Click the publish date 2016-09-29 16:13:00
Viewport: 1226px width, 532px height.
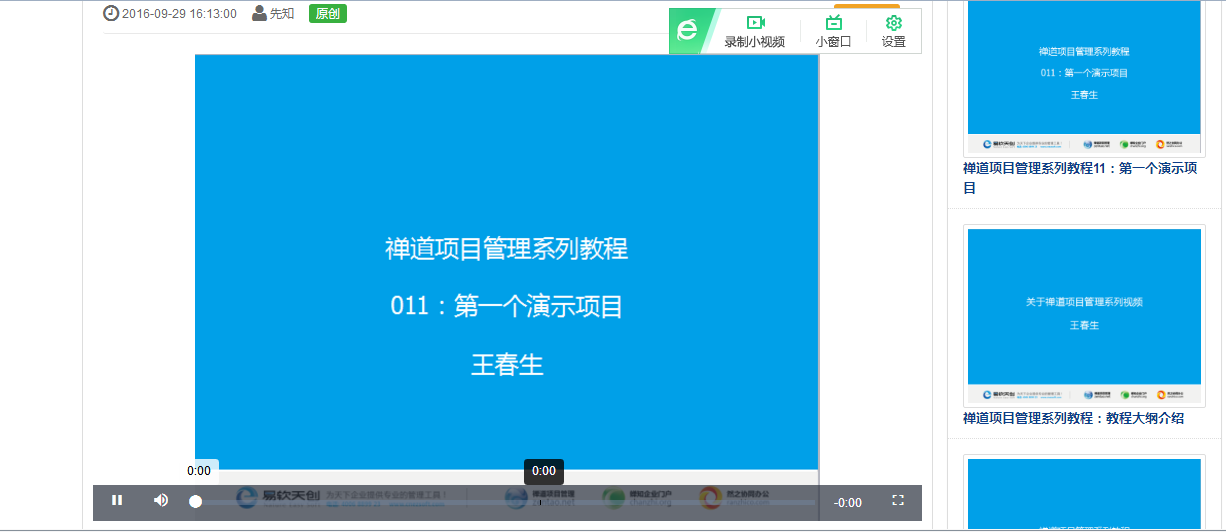[x=179, y=13]
